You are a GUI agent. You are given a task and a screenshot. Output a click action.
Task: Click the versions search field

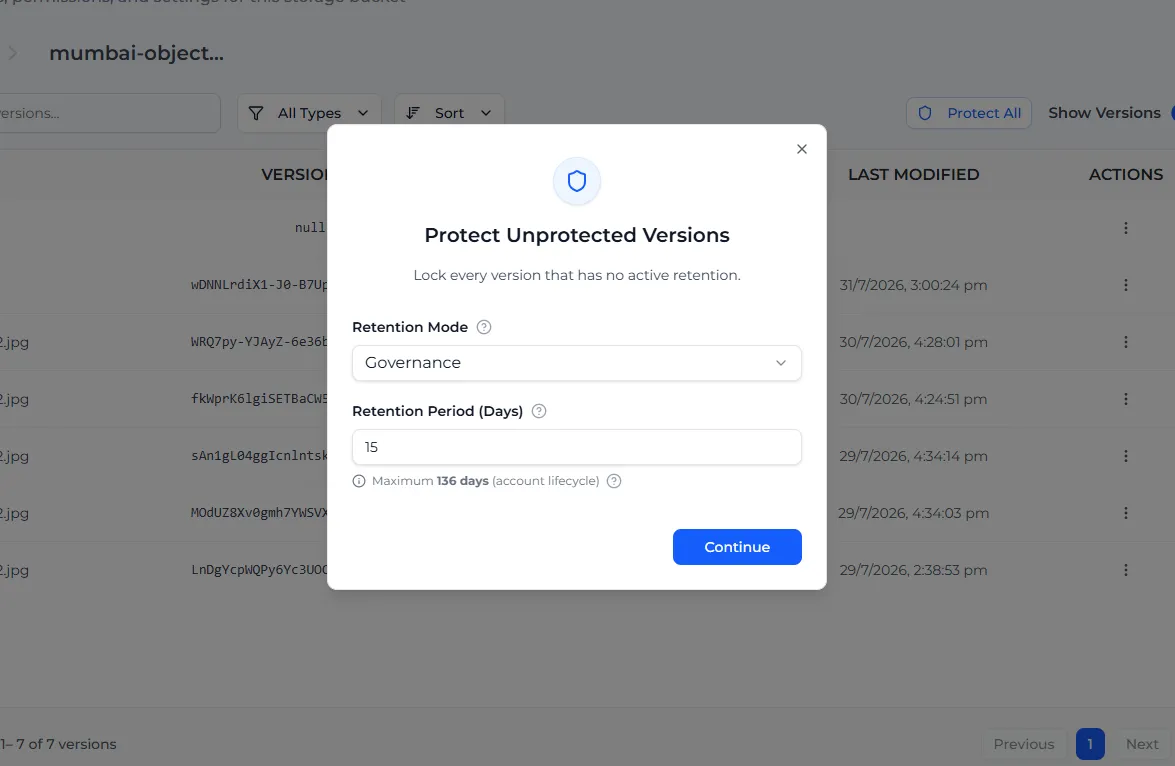[109, 113]
